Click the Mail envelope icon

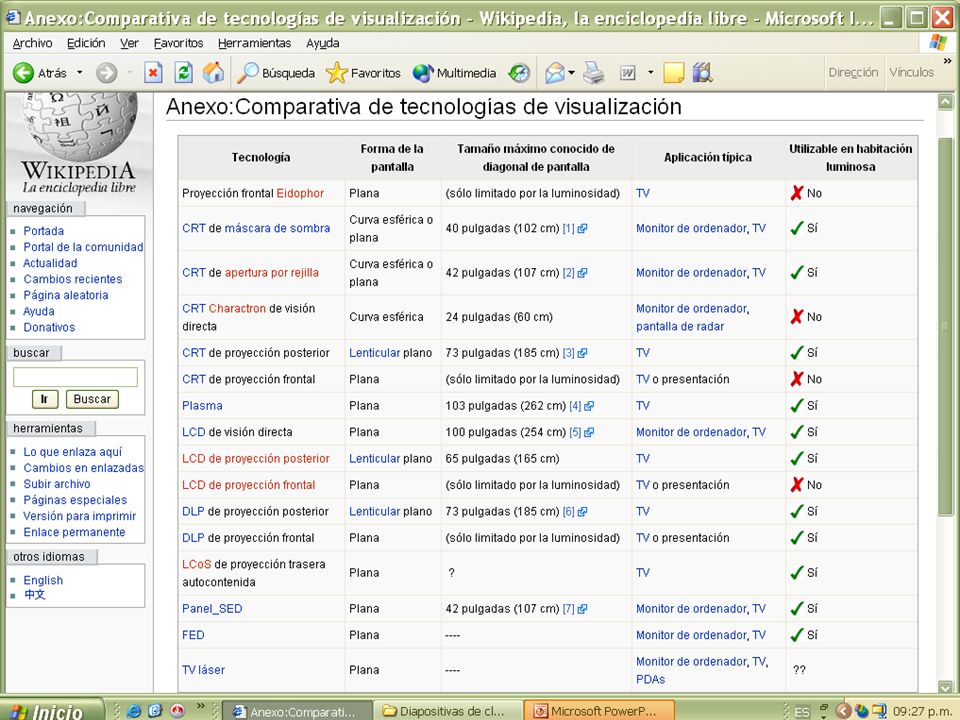pyautogui.click(x=555, y=73)
